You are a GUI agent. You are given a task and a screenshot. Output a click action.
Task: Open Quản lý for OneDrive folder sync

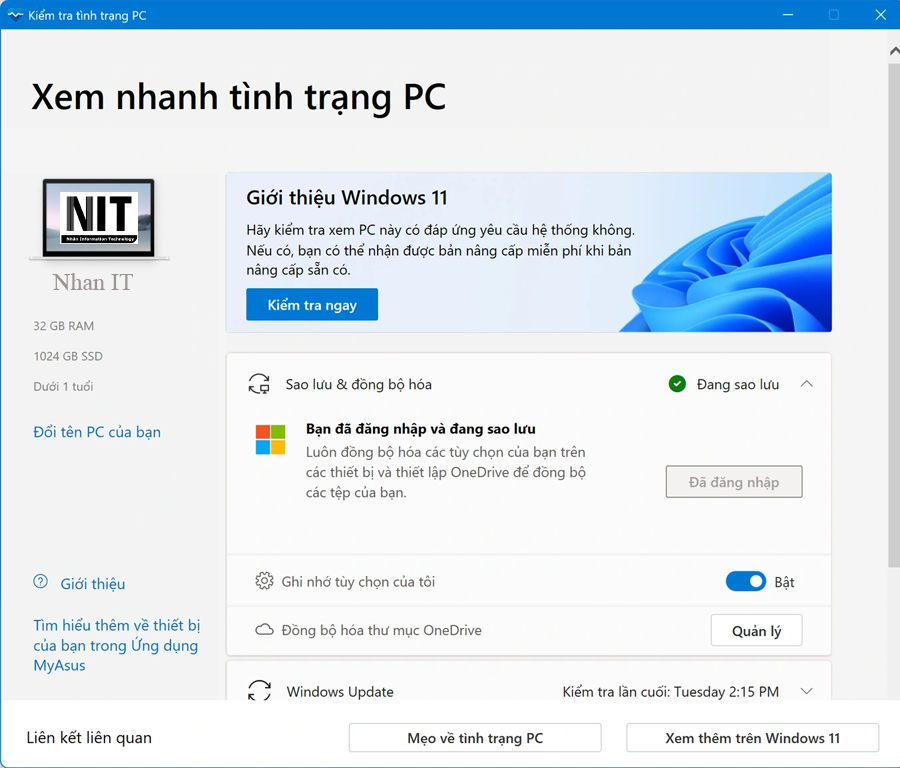pyautogui.click(x=757, y=630)
